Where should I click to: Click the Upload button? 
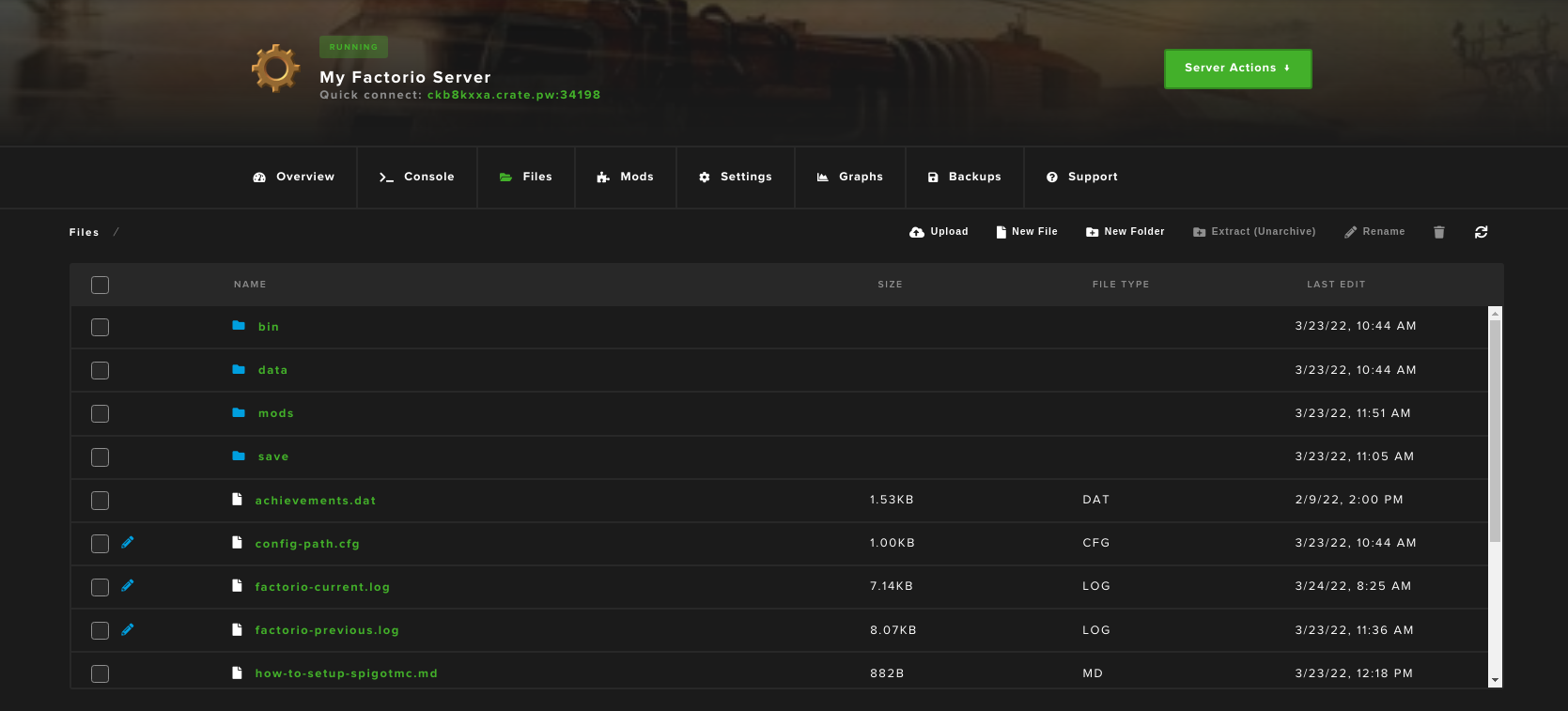[939, 232]
